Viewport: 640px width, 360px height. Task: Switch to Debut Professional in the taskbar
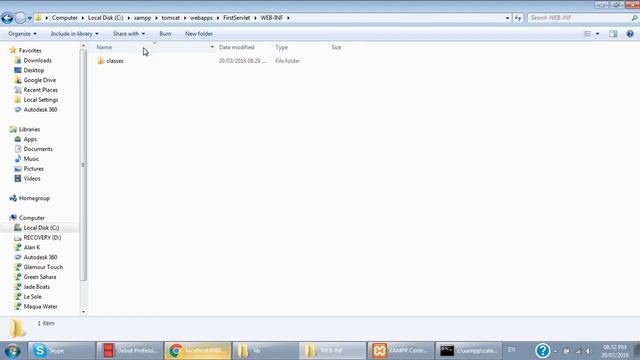[130, 351]
